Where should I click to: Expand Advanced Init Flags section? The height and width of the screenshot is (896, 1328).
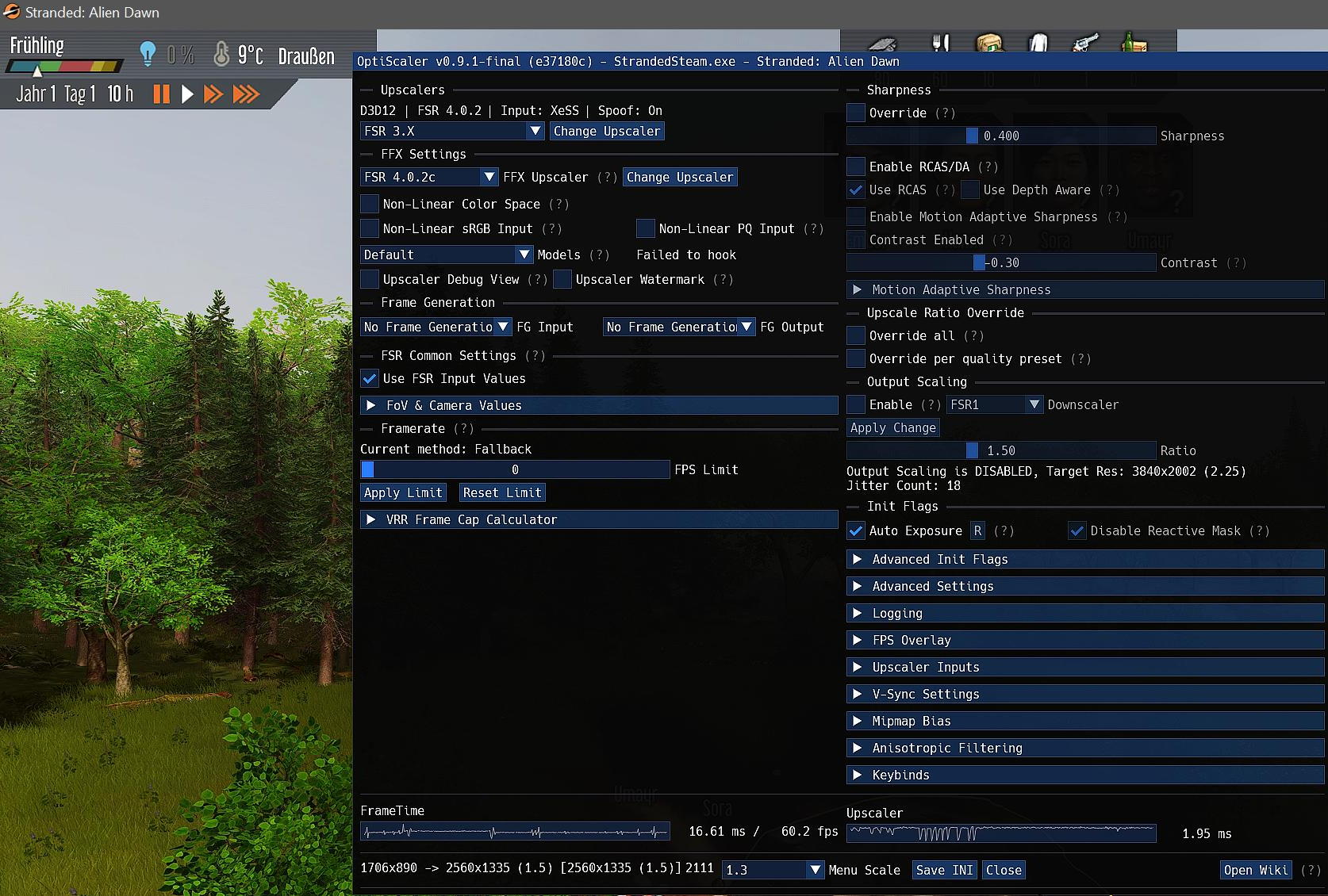click(x=1085, y=559)
